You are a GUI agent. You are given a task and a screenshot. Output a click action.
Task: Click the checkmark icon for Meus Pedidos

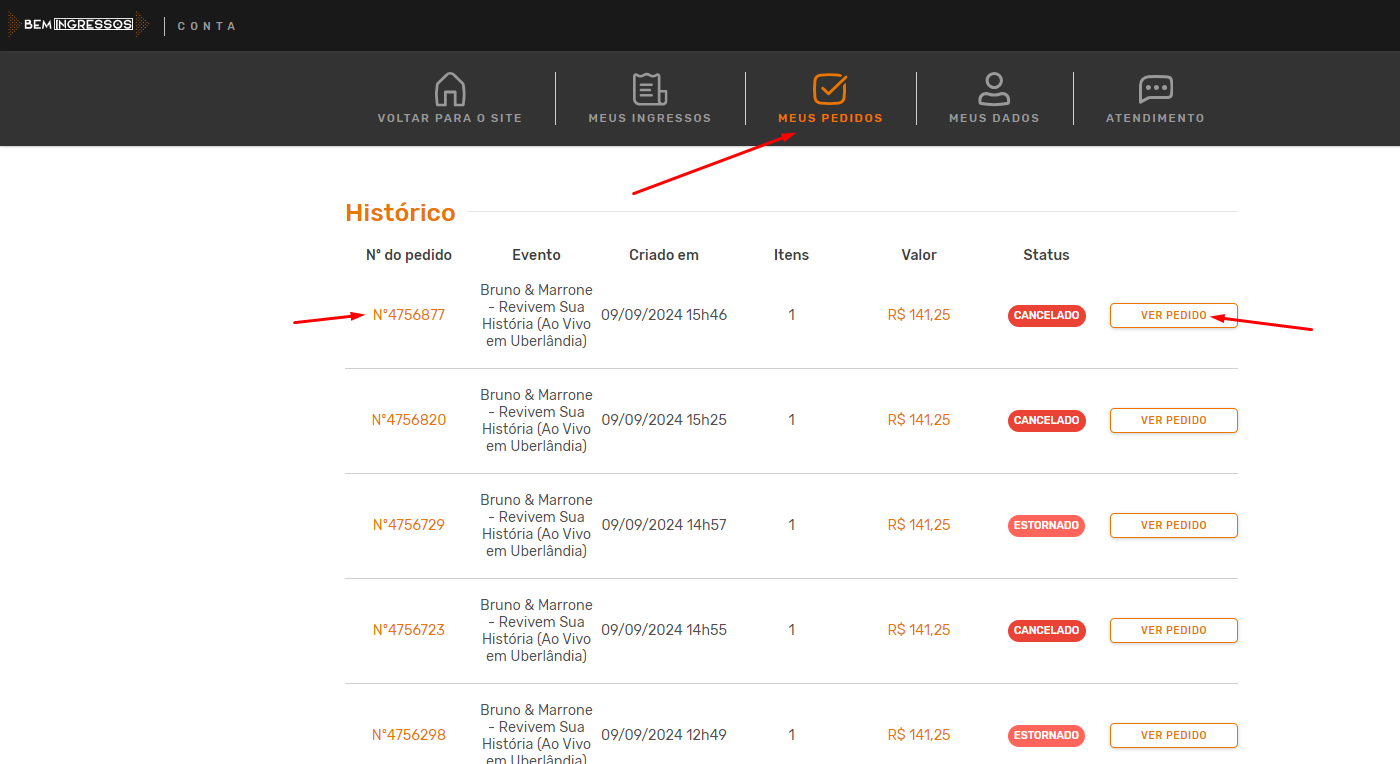[830, 89]
